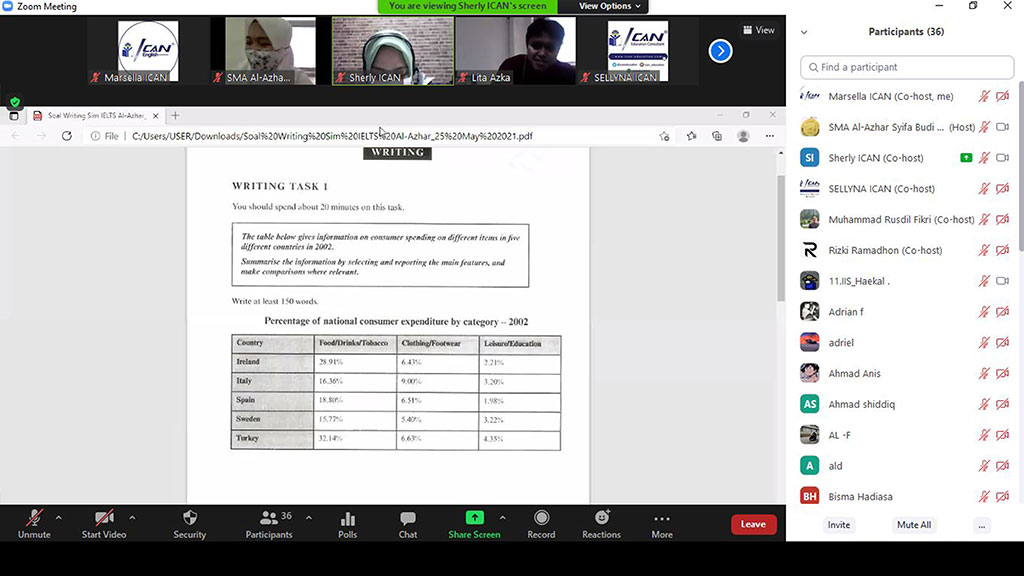The width and height of the screenshot is (1024, 576).
Task: Open a new browser tab
Action: click(x=175, y=116)
